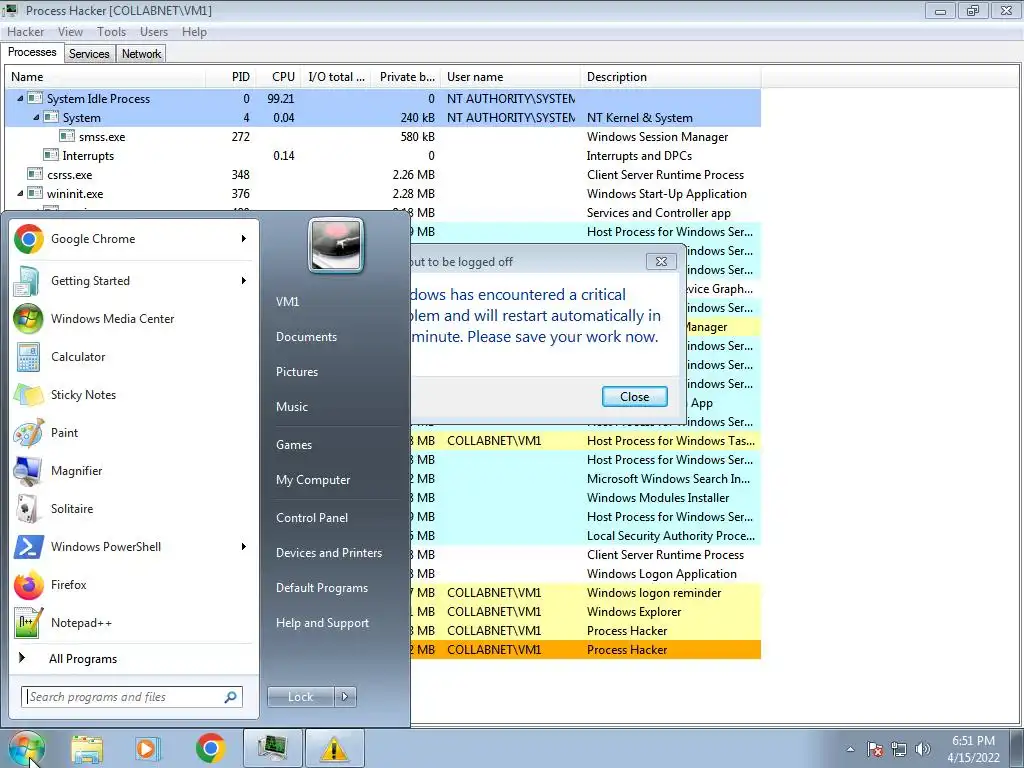Open network tray icon
The image size is (1024, 768).
click(x=899, y=749)
